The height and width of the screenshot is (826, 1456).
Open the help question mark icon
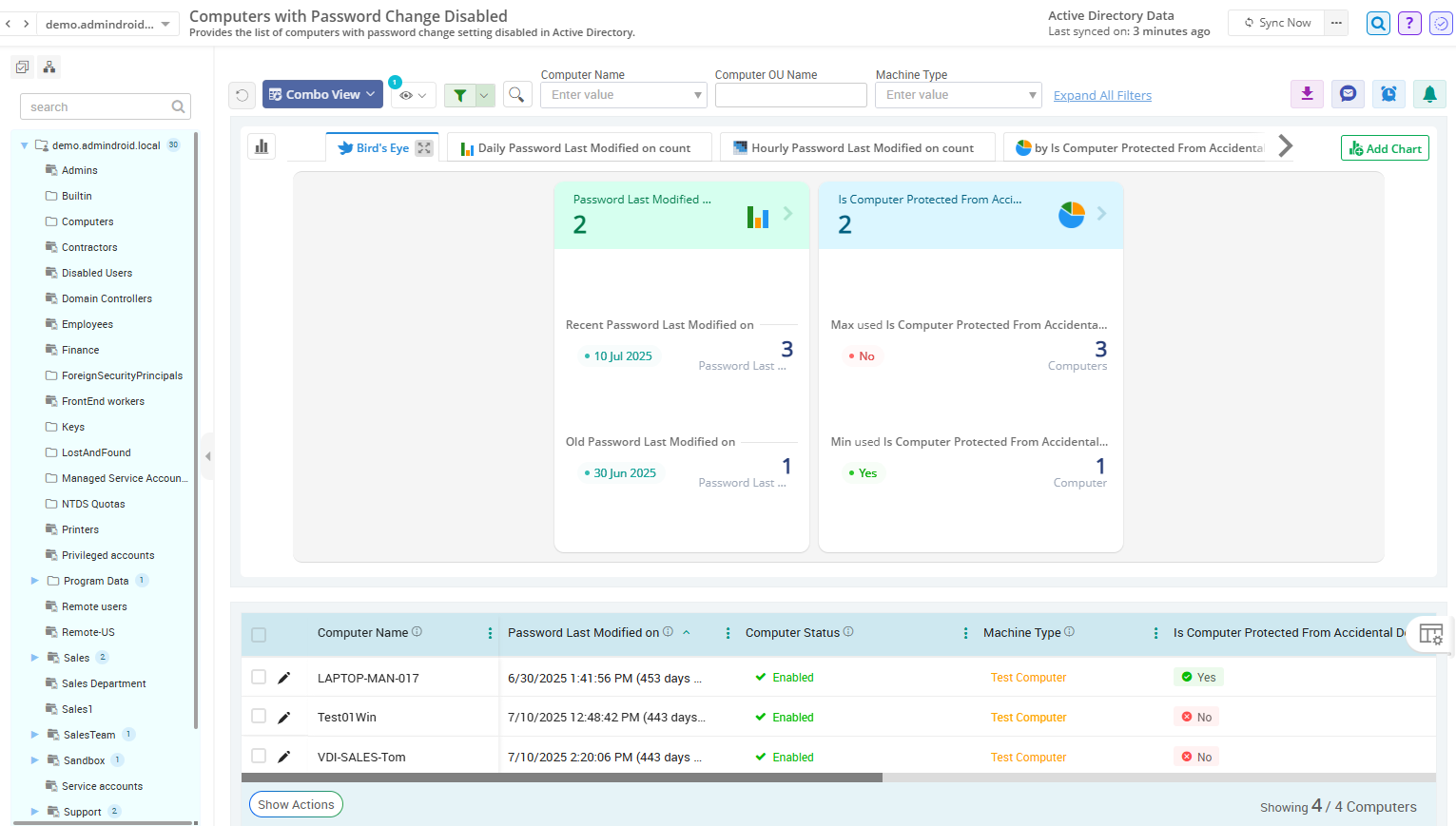(1409, 23)
